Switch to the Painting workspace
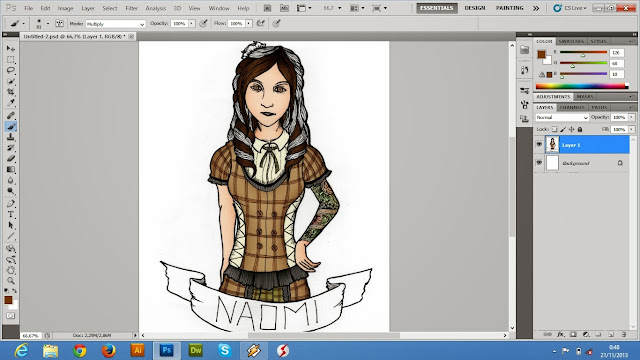 (509, 8)
